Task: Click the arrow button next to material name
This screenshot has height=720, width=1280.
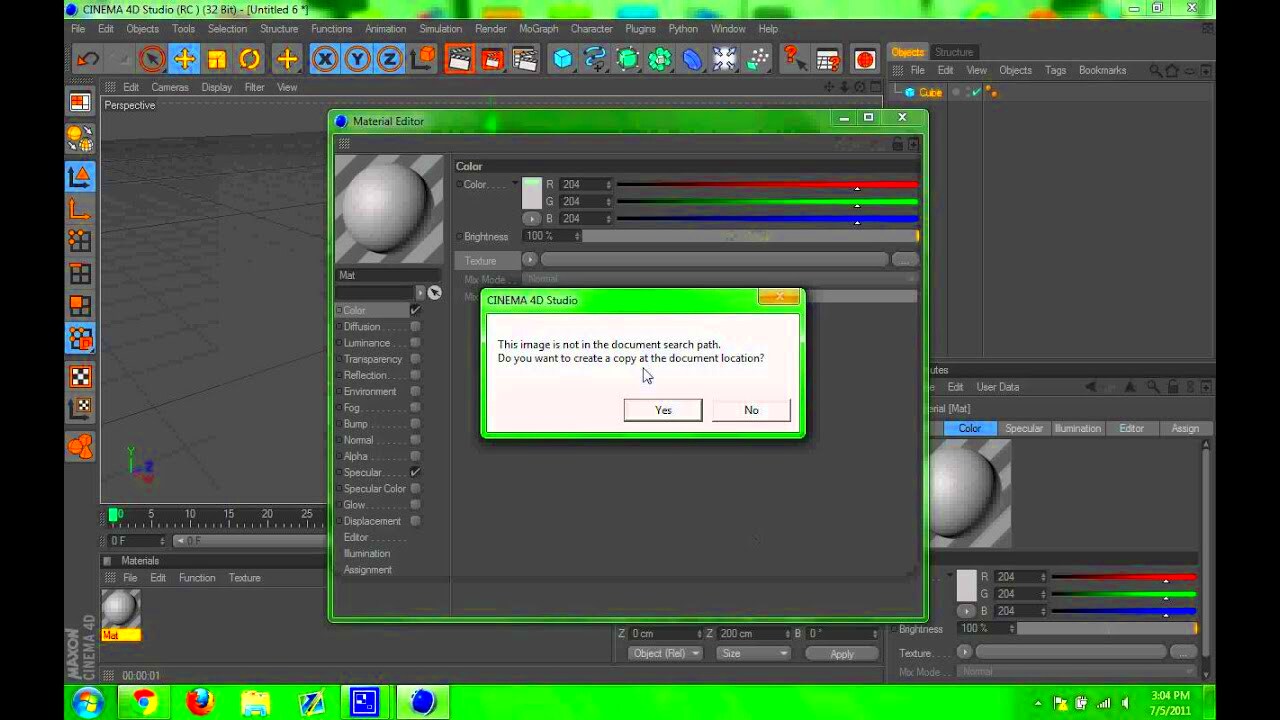Action: tap(420, 292)
